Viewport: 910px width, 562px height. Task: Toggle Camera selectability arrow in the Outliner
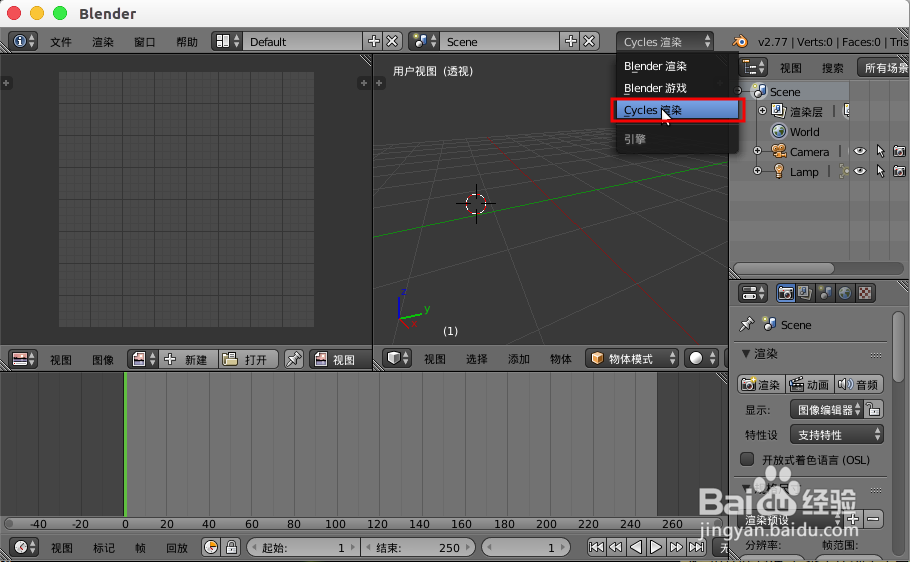coord(880,151)
